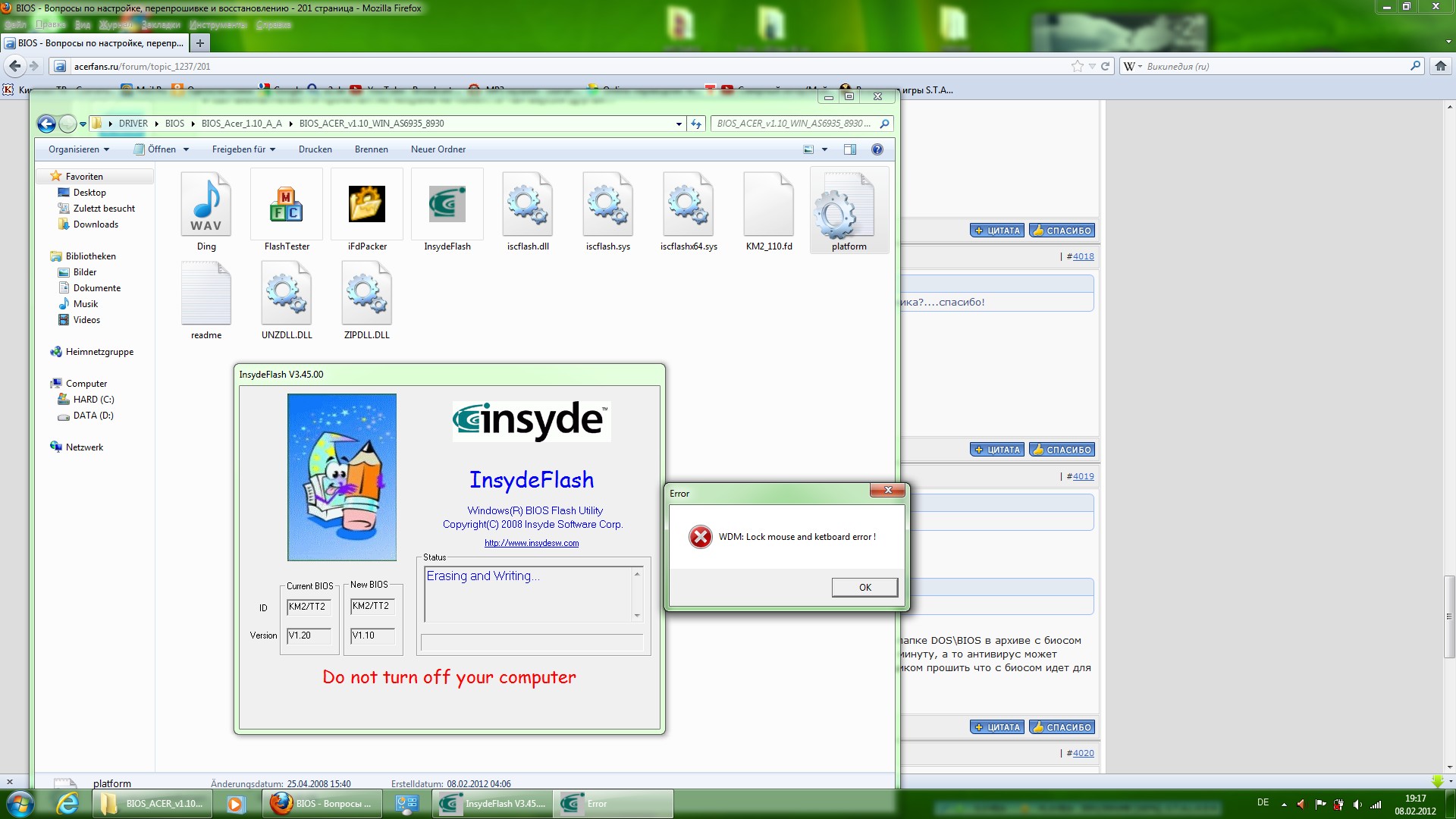This screenshot has width=1456, height=819.
Task: Select the FlashTester application icon
Action: coord(287,205)
